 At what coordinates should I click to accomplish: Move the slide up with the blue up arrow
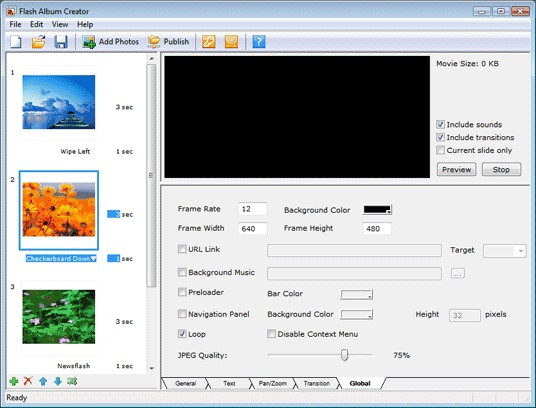(43, 381)
